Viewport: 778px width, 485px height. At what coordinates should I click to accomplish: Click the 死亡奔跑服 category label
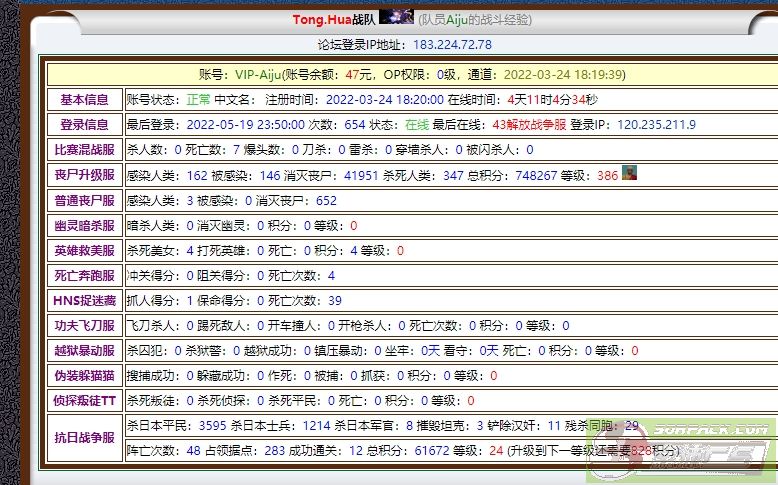pos(84,275)
